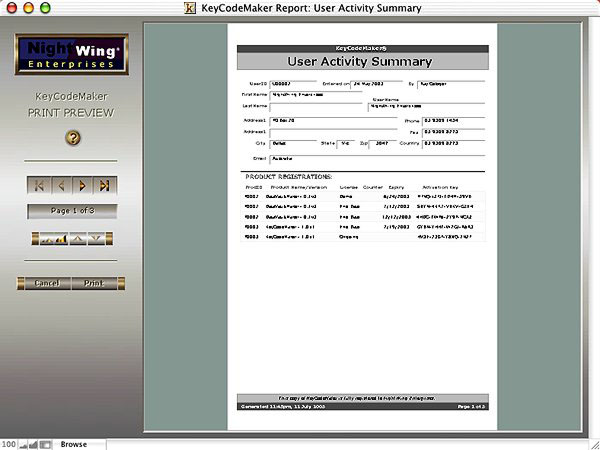
Task: Zoom in using the large mountains icon
Action: [x=61, y=239]
